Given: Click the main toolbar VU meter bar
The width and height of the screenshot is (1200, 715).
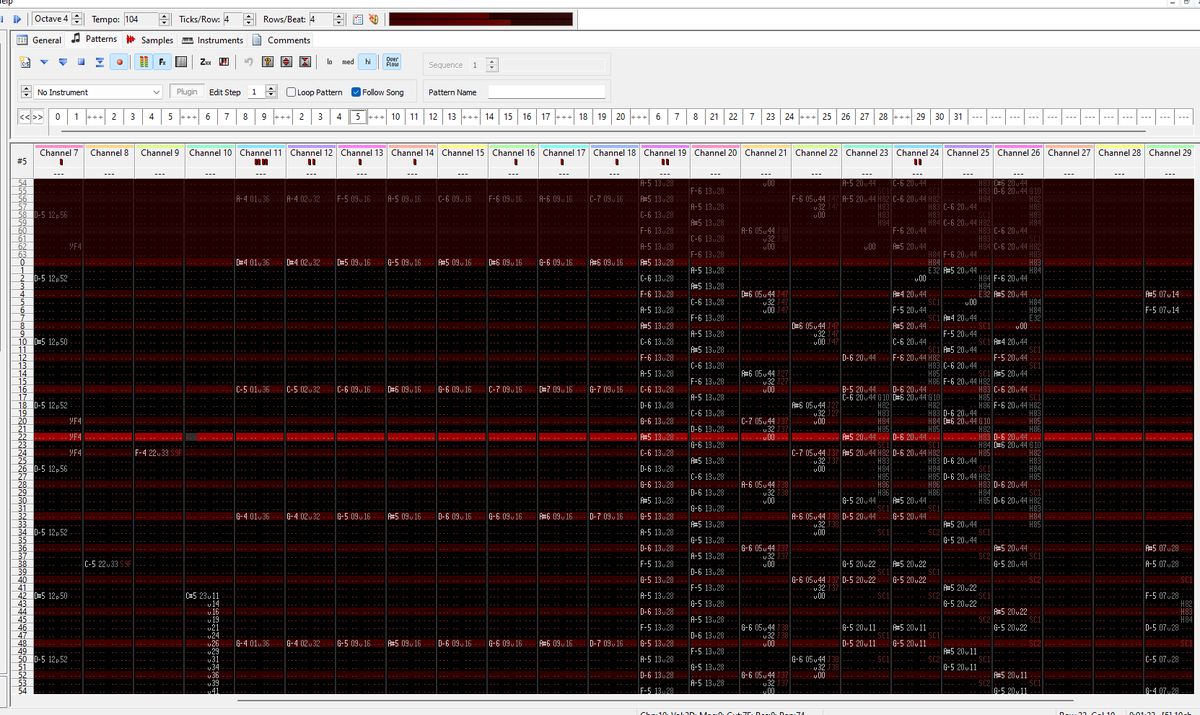Looking at the screenshot, I should (x=481, y=19).
